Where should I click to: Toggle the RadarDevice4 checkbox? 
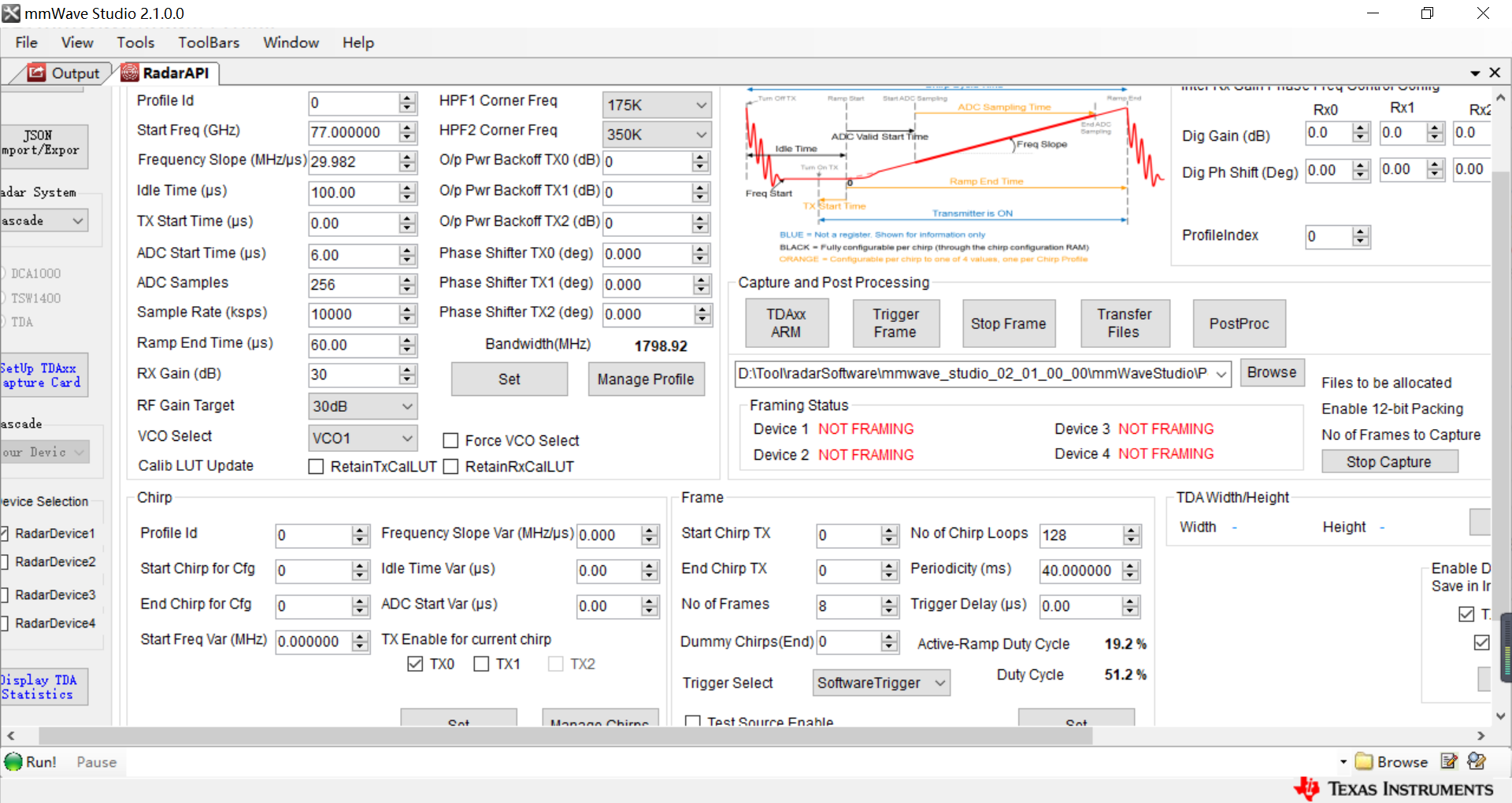click(x=4, y=624)
